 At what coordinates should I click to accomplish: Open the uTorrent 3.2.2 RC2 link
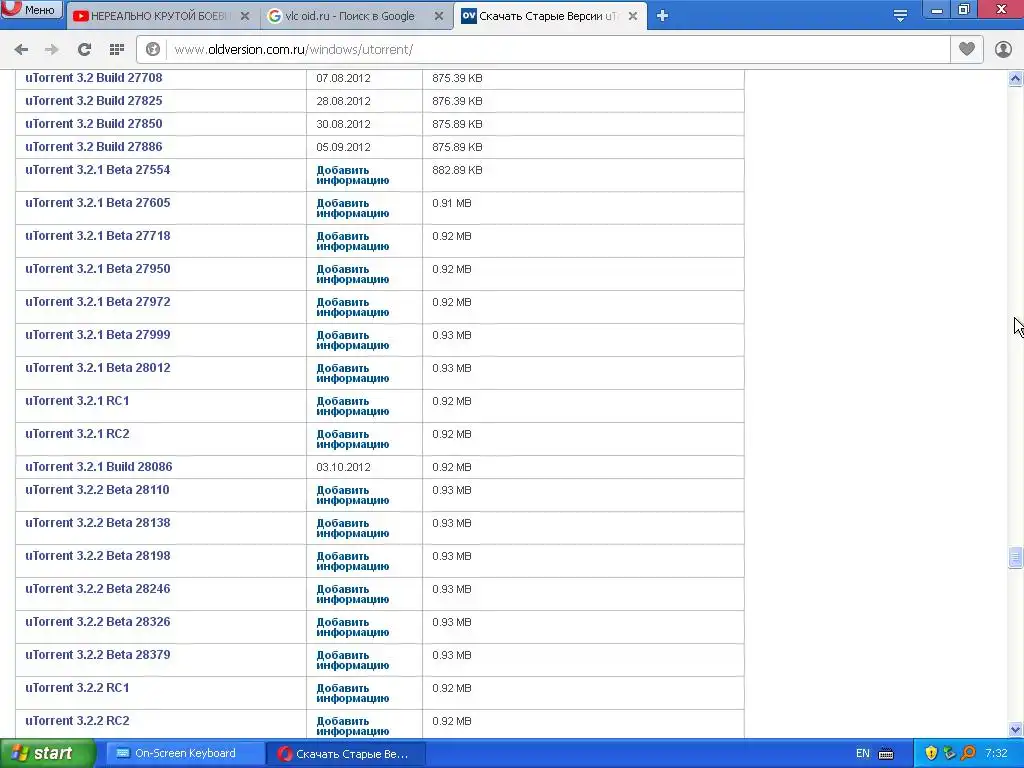coord(77,720)
